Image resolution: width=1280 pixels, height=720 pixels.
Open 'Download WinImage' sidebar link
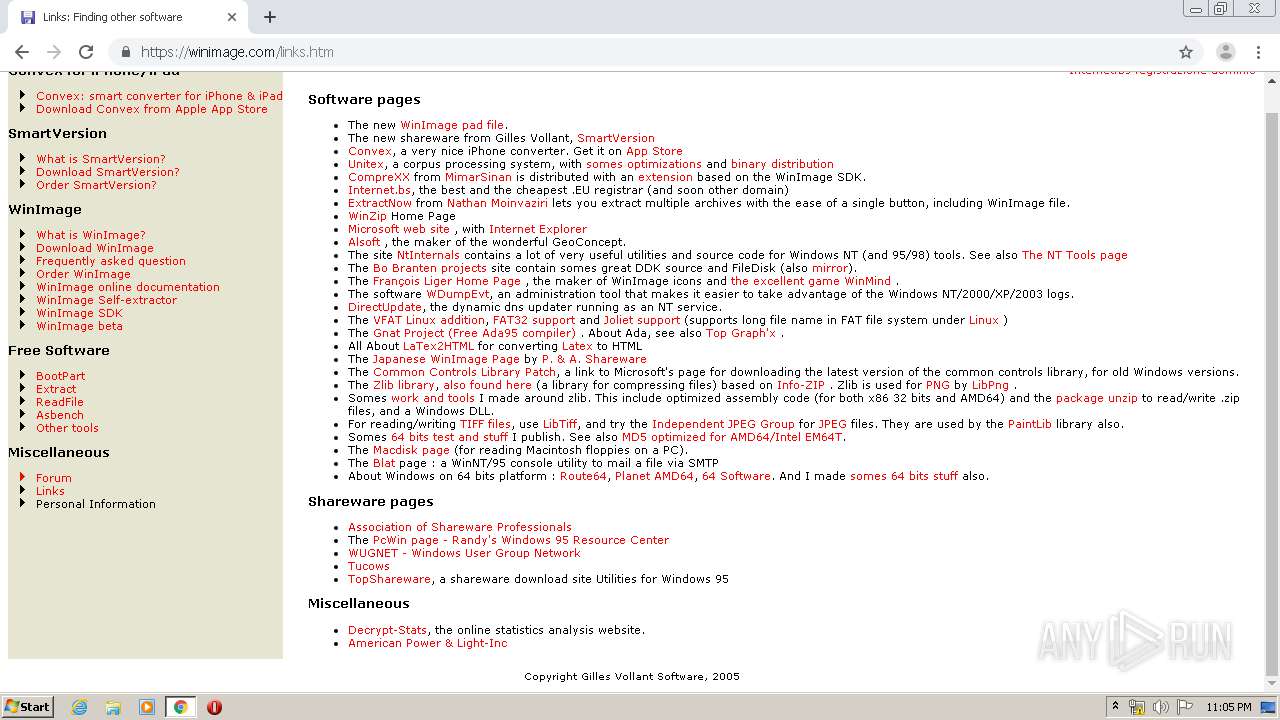(95, 248)
